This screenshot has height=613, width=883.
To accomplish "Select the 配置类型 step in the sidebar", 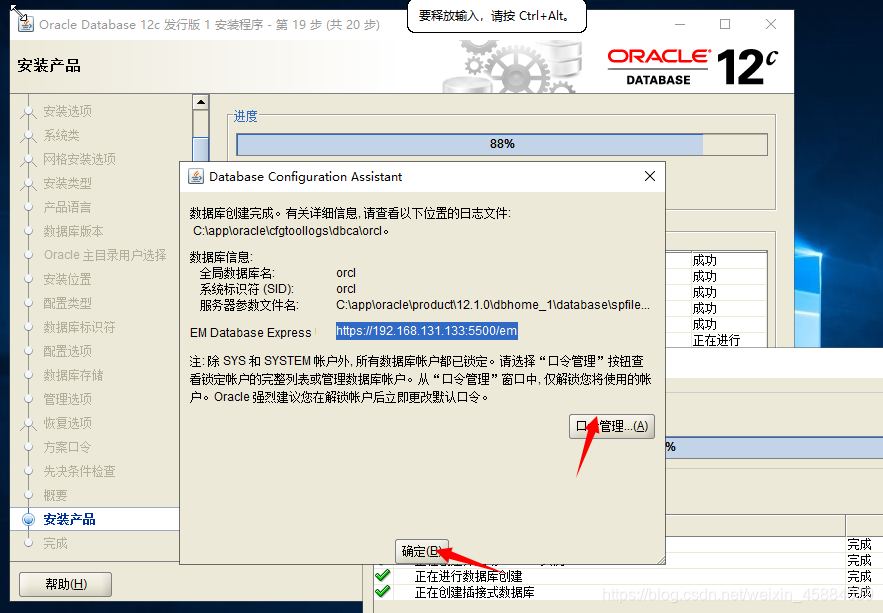I will point(68,303).
